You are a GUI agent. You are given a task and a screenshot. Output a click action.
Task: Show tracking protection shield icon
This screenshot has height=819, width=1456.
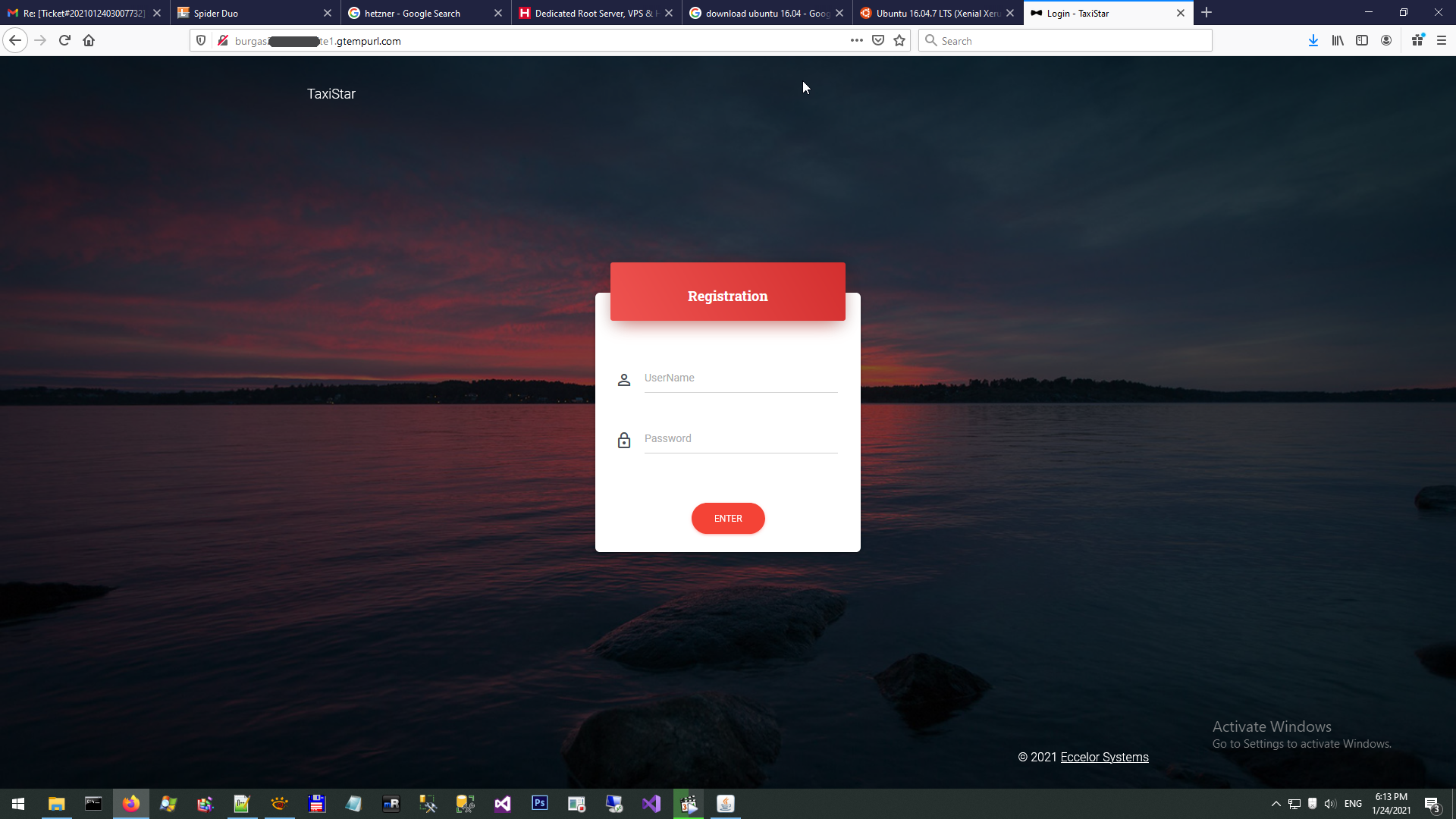pyautogui.click(x=201, y=41)
